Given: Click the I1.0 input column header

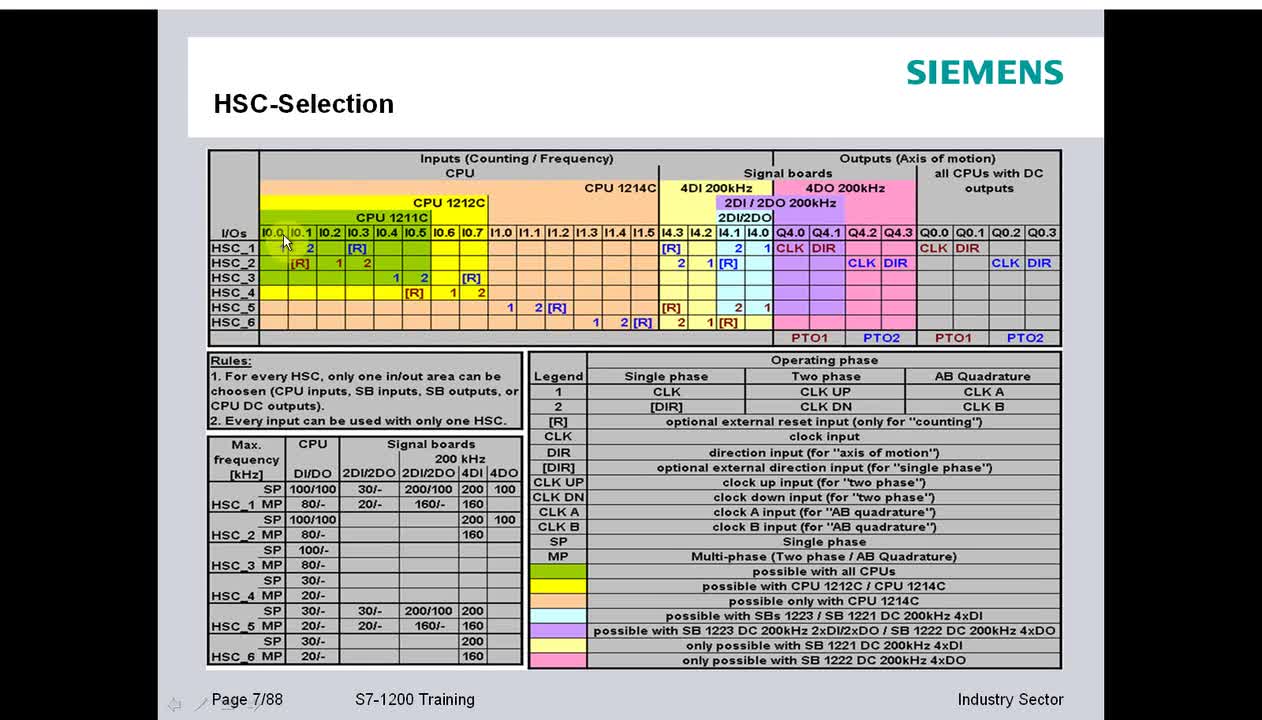Looking at the screenshot, I should click(502, 233).
